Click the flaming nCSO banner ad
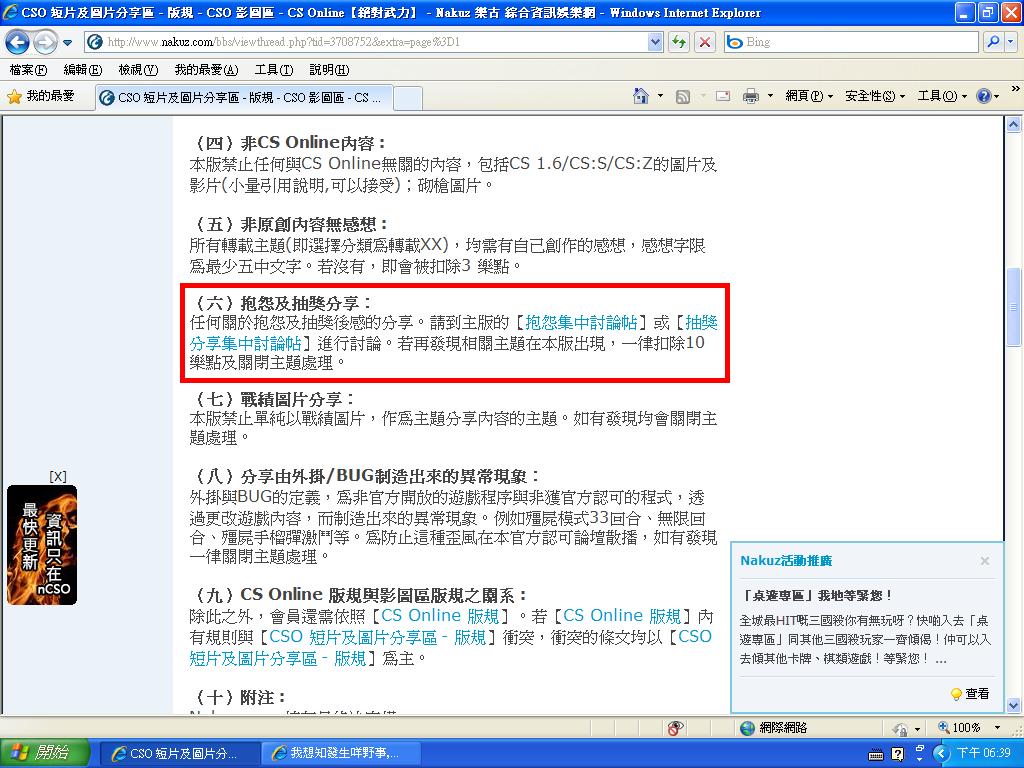The width and height of the screenshot is (1024, 768). (x=42, y=545)
